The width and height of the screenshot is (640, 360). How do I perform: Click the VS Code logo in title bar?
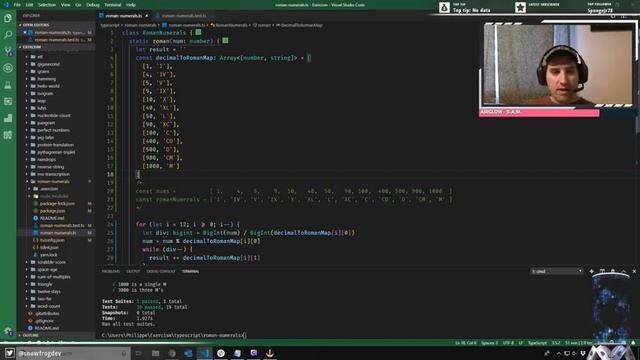pos(6,5)
